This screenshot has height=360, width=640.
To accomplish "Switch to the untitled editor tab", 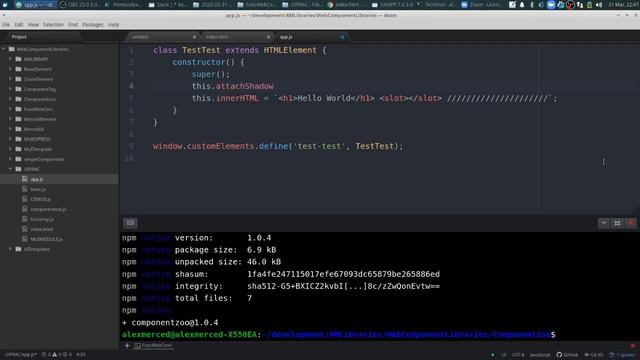I will (161, 37).
